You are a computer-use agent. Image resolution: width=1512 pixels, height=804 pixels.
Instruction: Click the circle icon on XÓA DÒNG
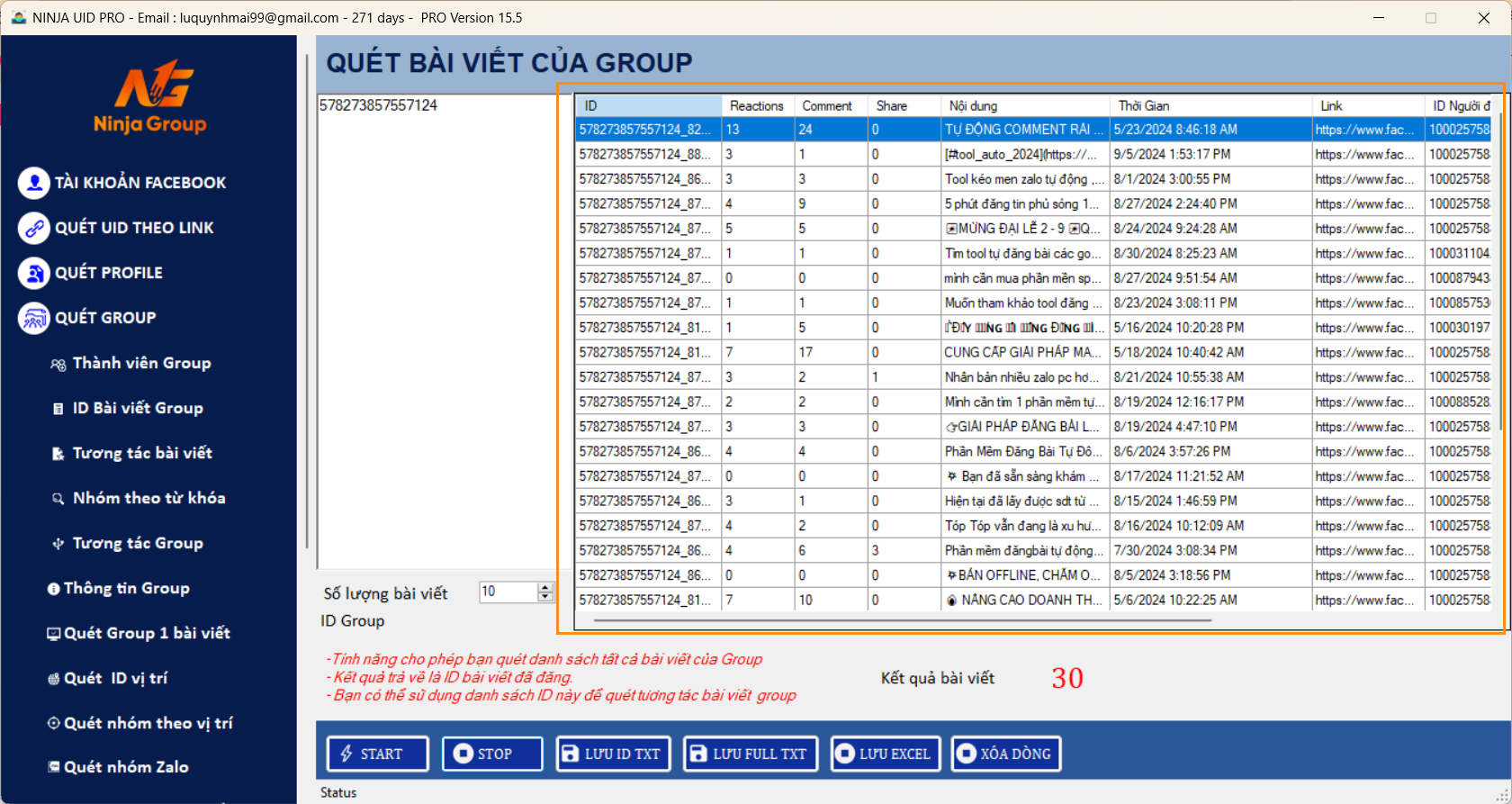tap(966, 754)
